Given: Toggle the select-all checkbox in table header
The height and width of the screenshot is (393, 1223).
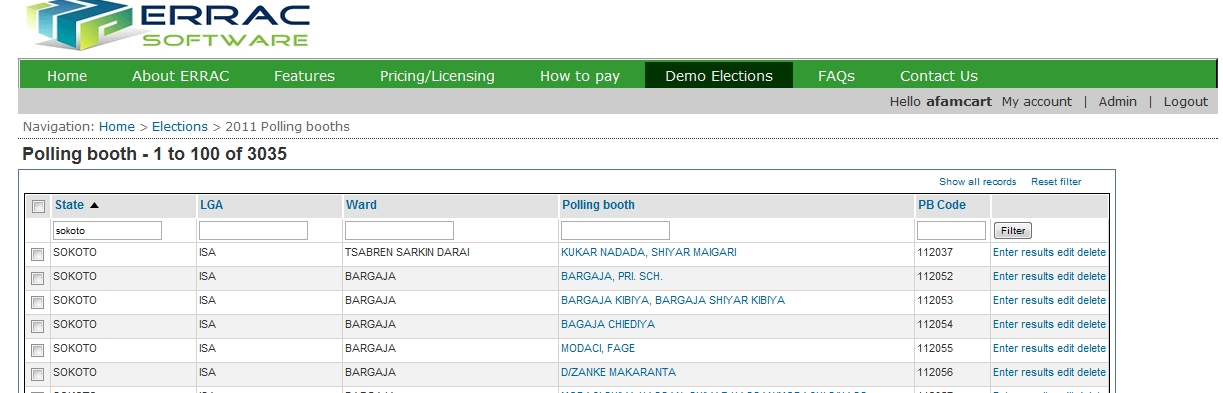Looking at the screenshot, I should [39, 207].
